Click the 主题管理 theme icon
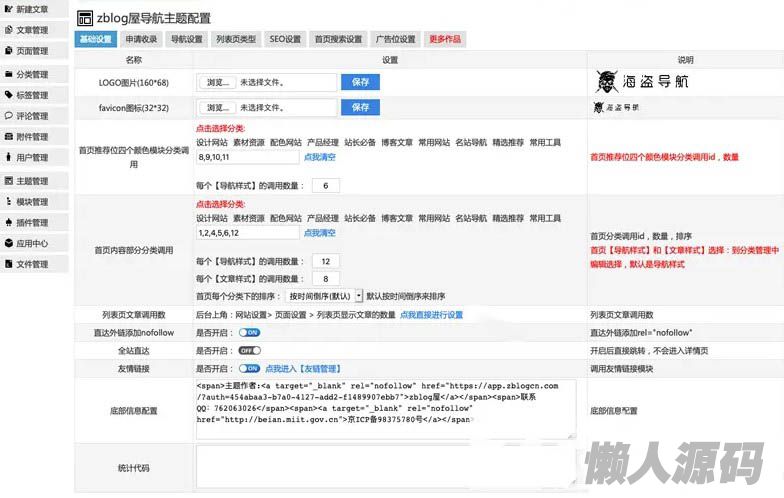This screenshot has height=498, width=784. [x=8, y=180]
